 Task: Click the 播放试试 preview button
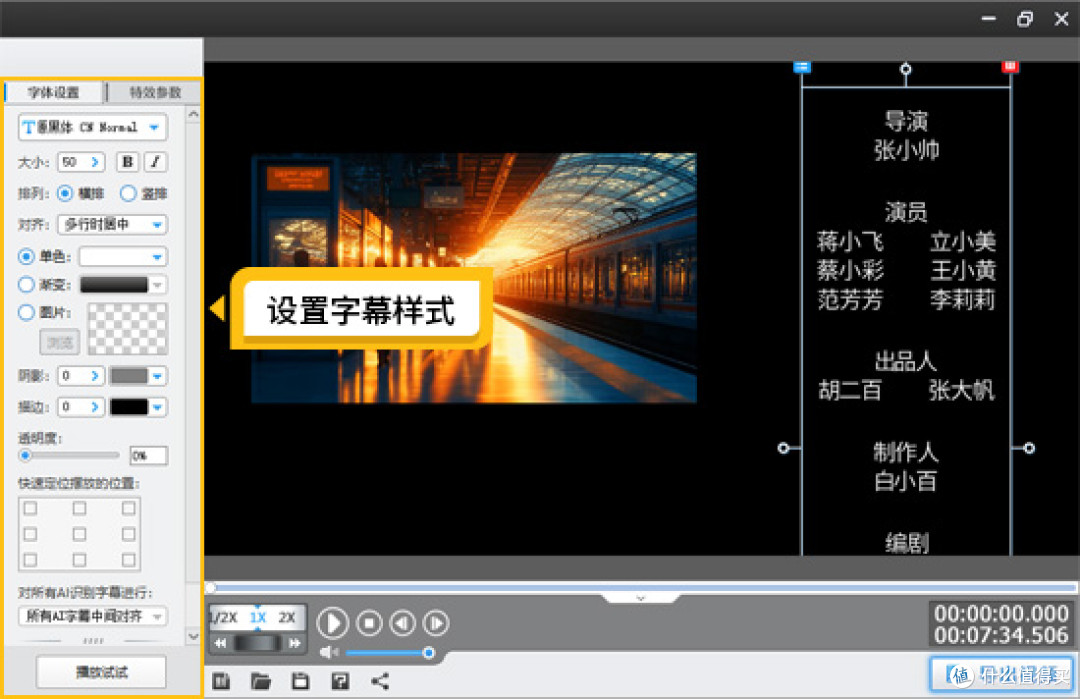[101, 672]
